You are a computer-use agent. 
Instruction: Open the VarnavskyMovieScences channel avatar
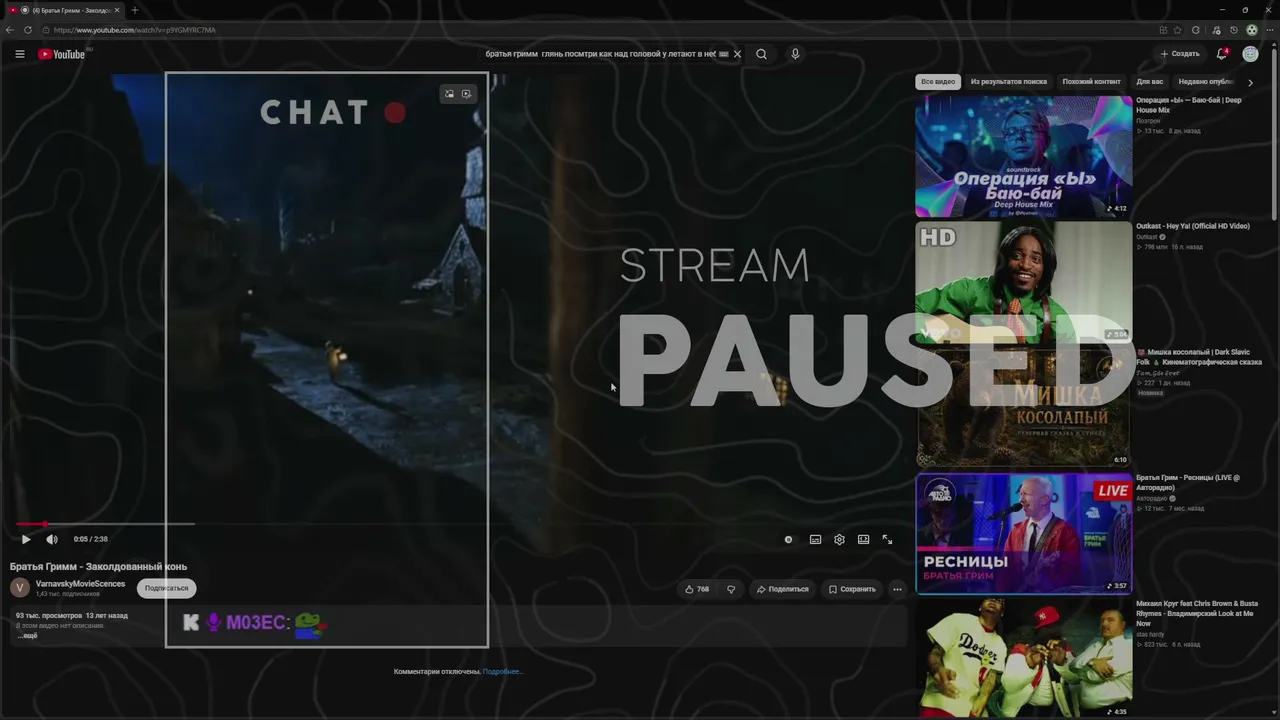tap(19, 588)
